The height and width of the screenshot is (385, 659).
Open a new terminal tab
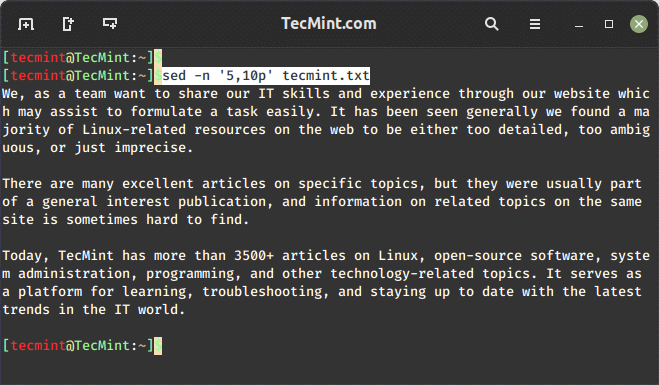coord(26,24)
